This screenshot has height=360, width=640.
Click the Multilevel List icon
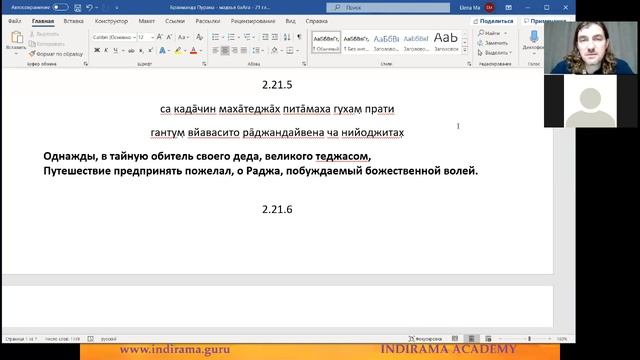pos(247,37)
